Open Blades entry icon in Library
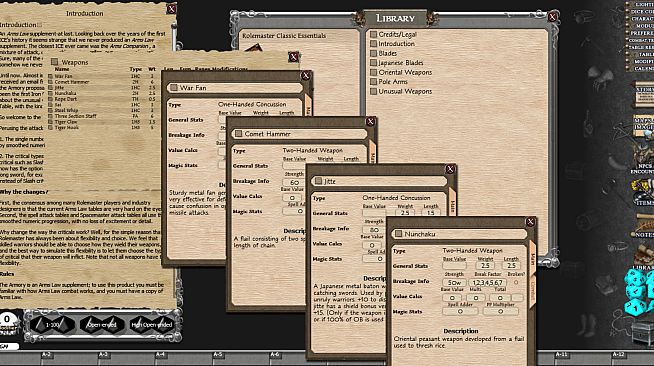Screen dimensions: 654x366 coord(374,53)
